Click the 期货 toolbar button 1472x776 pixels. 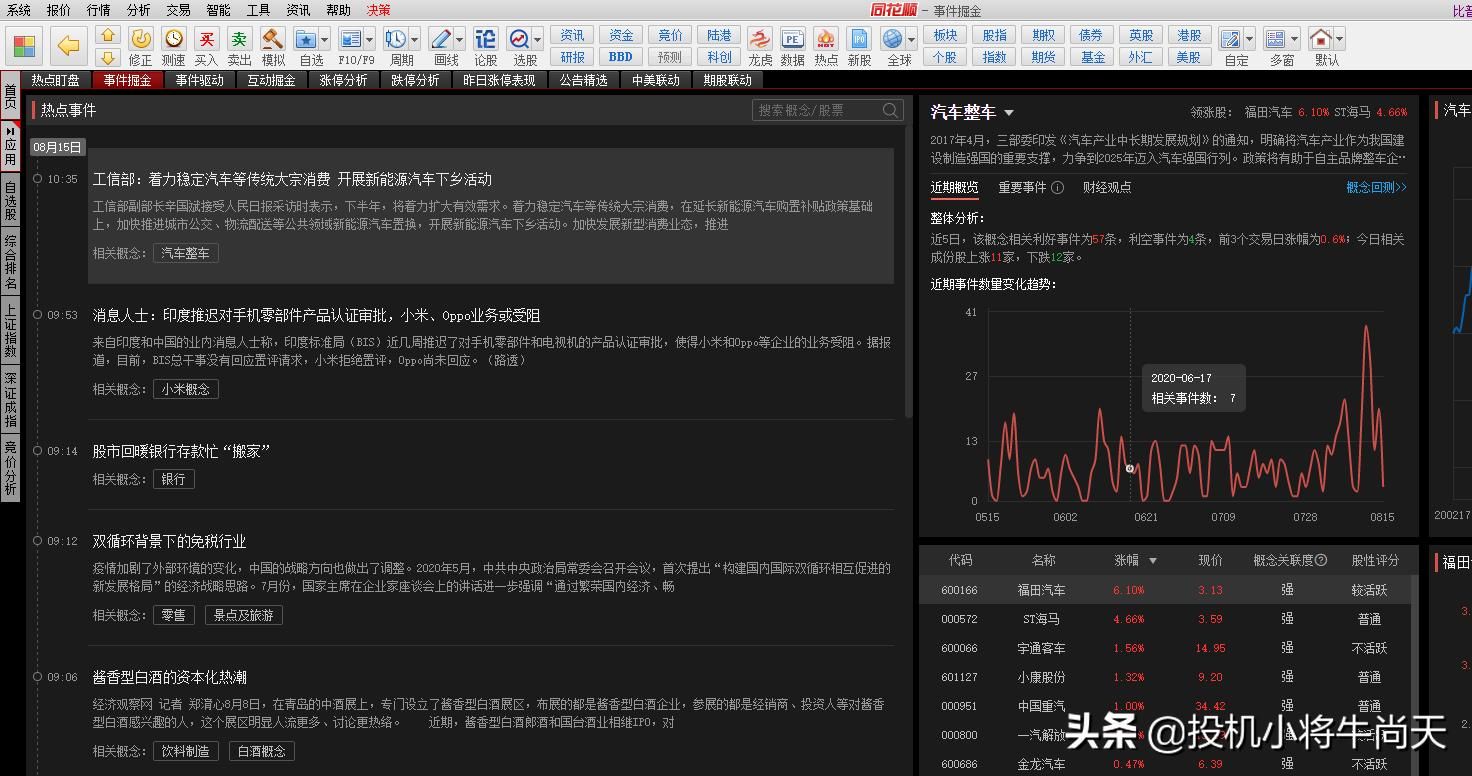point(1043,57)
